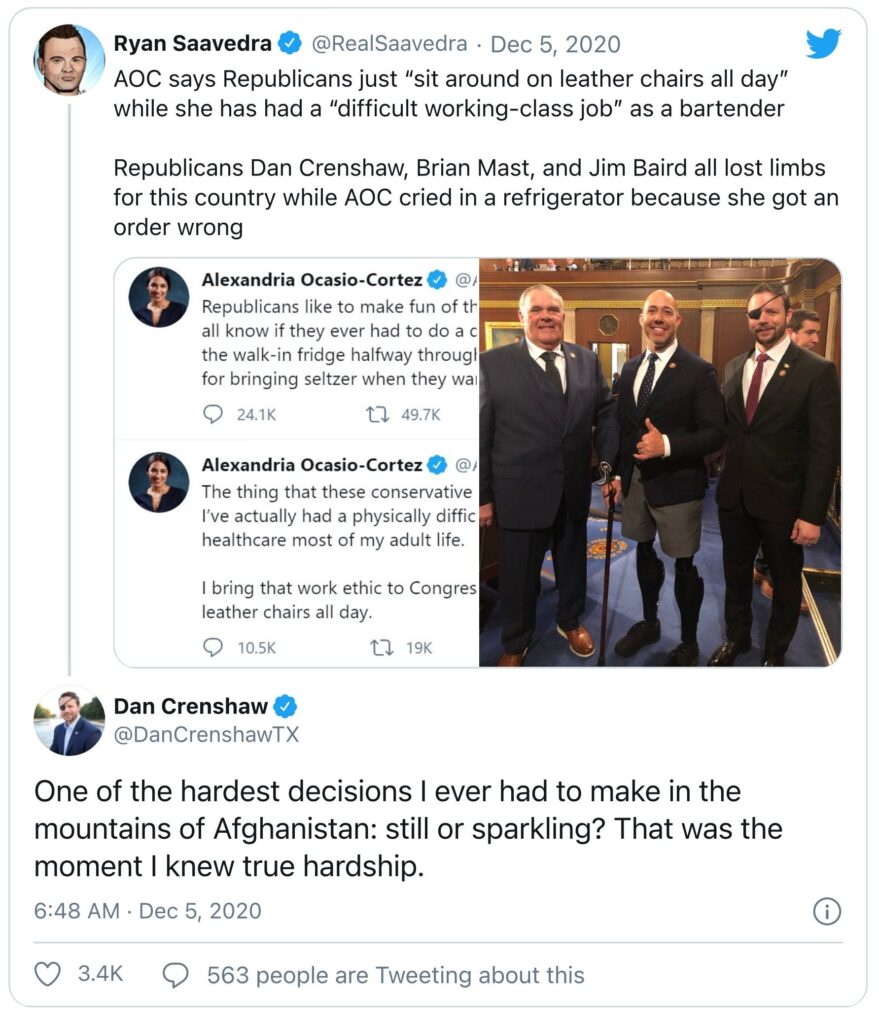Click the Twitter bird logo
Screen dimensions: 879x1024
824,42
